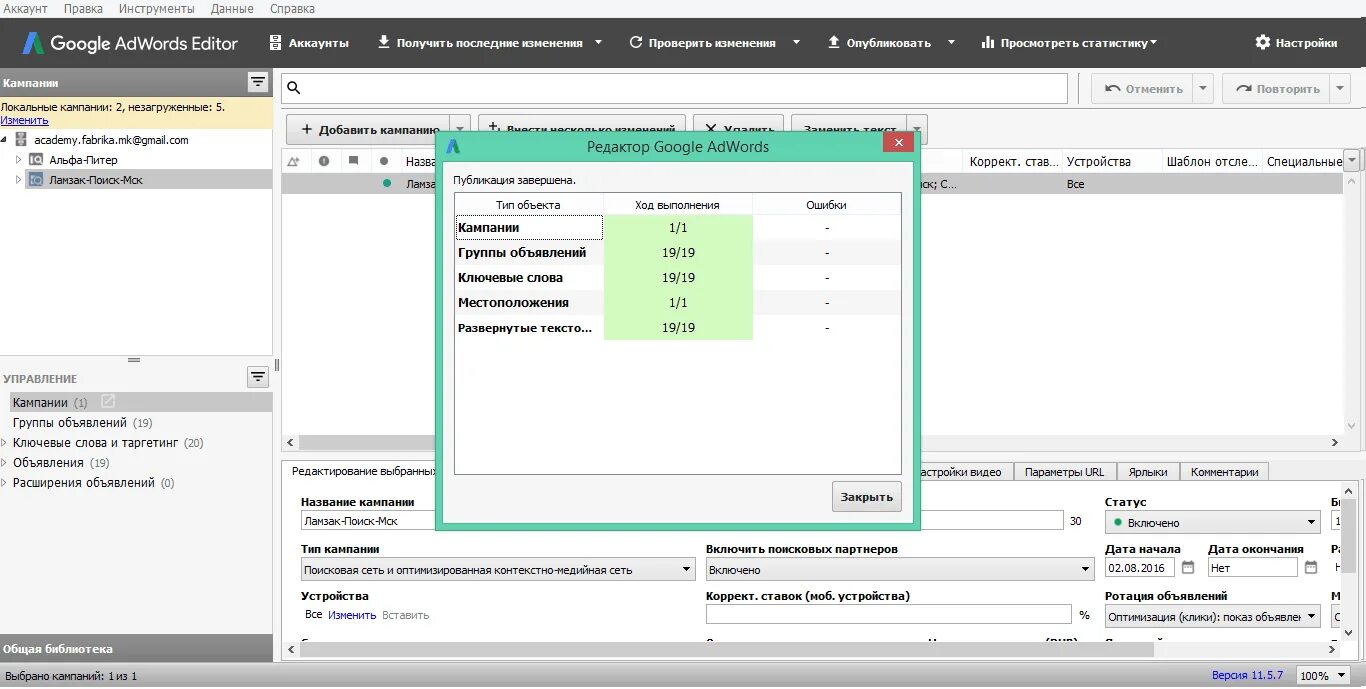Click the campaign icon beside Ламзак-Поиск-Мск
Image resolution: width=1366 pixels, height=689 pixels.
tap(37, 180)
